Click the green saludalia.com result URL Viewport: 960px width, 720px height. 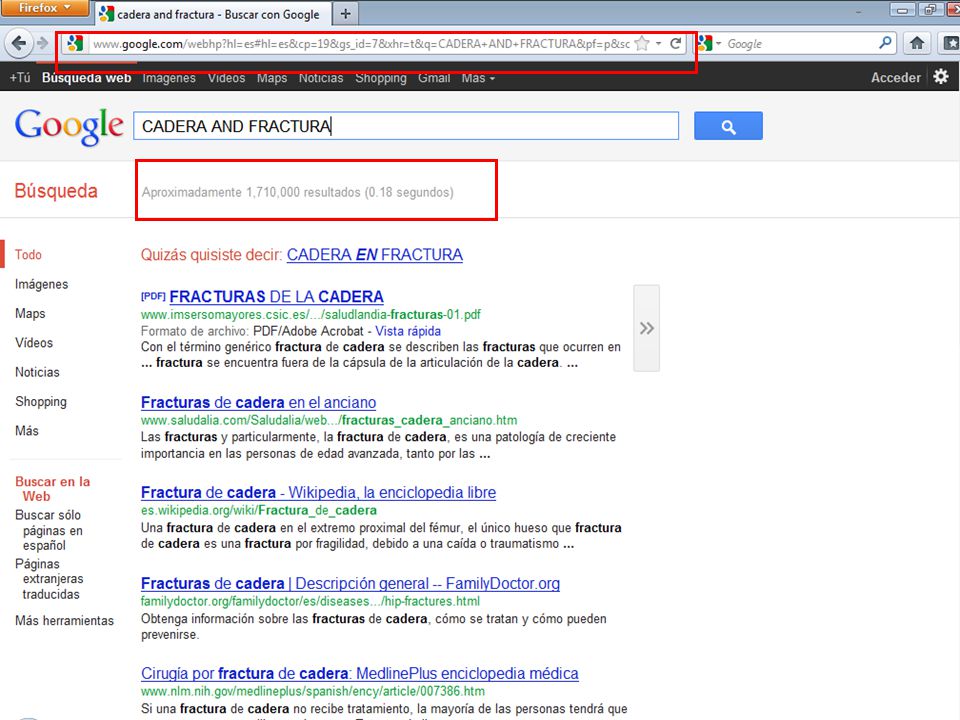(329, 420)
